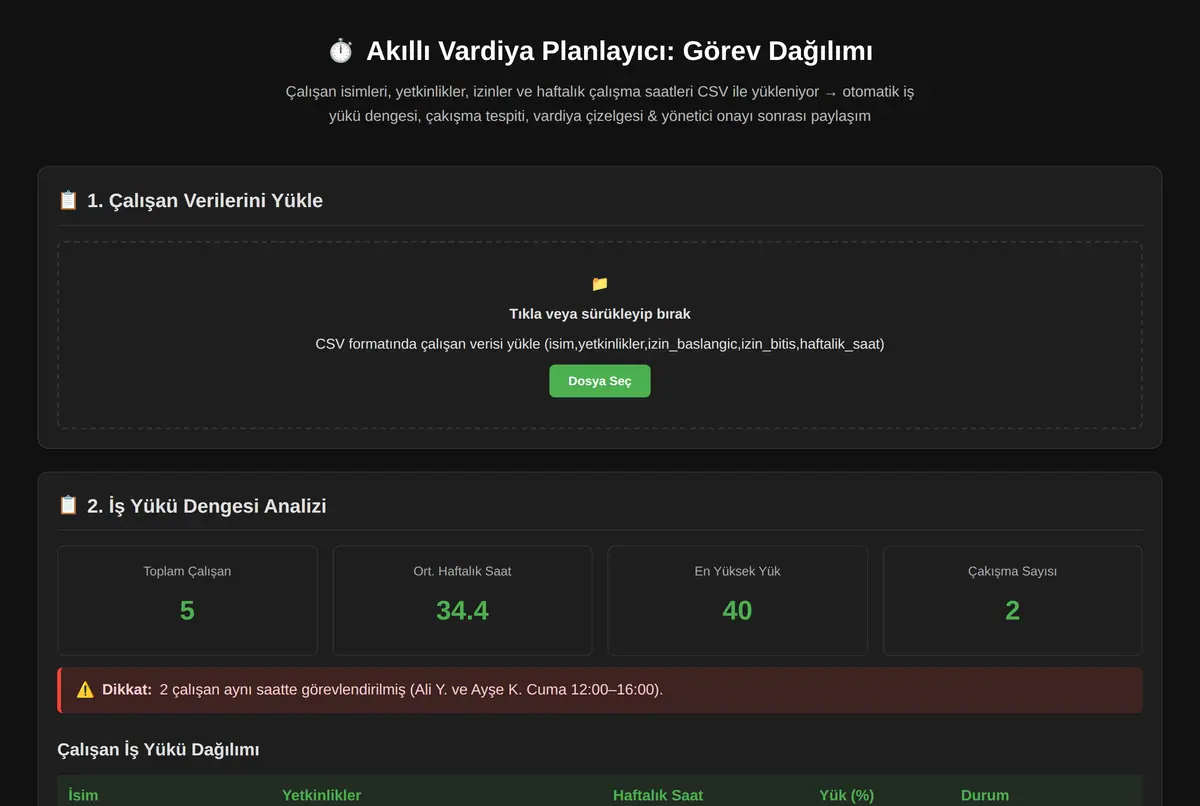The image size is (1200, 806).
Task: Select the En Yüksek Yük stat card
Action: [x=737, y=600]
